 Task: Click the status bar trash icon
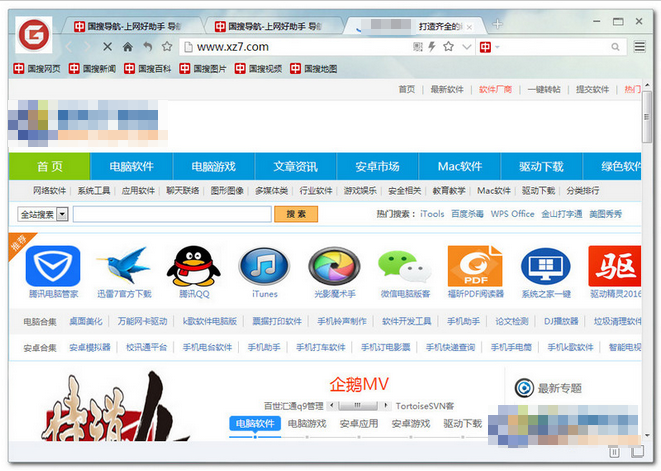tap(614, 452)
